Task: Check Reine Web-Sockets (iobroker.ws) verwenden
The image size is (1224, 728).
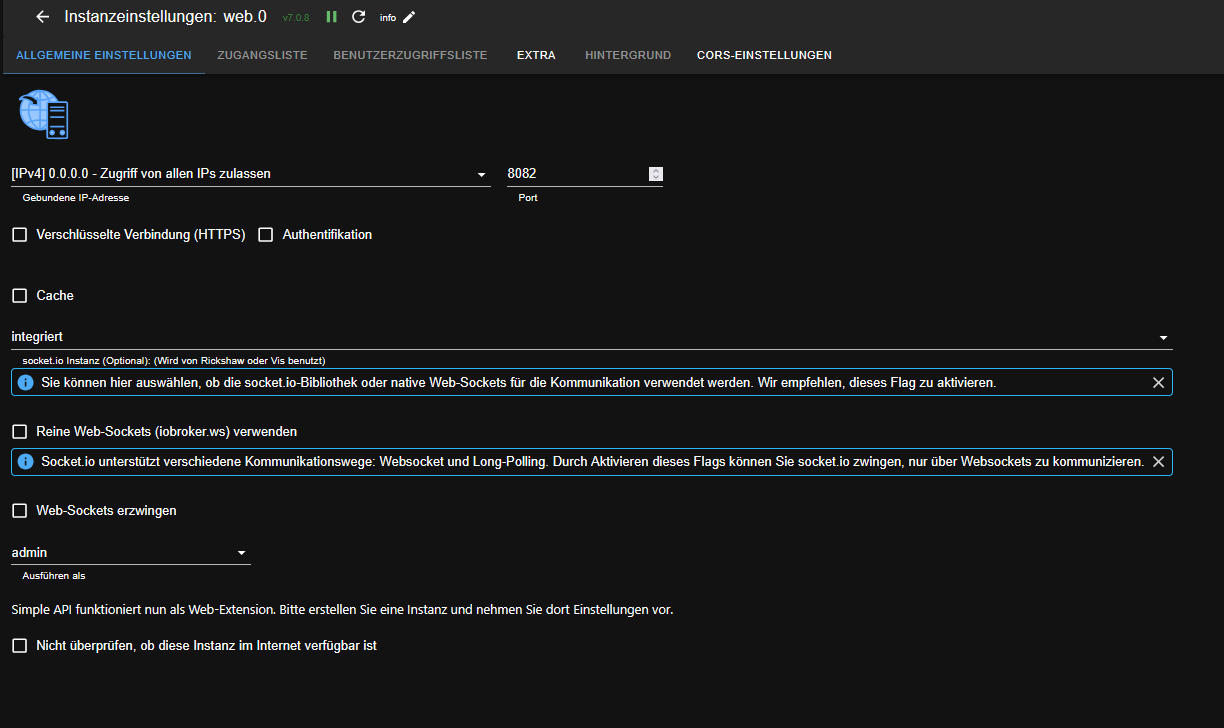Action: tap(19, 432)
